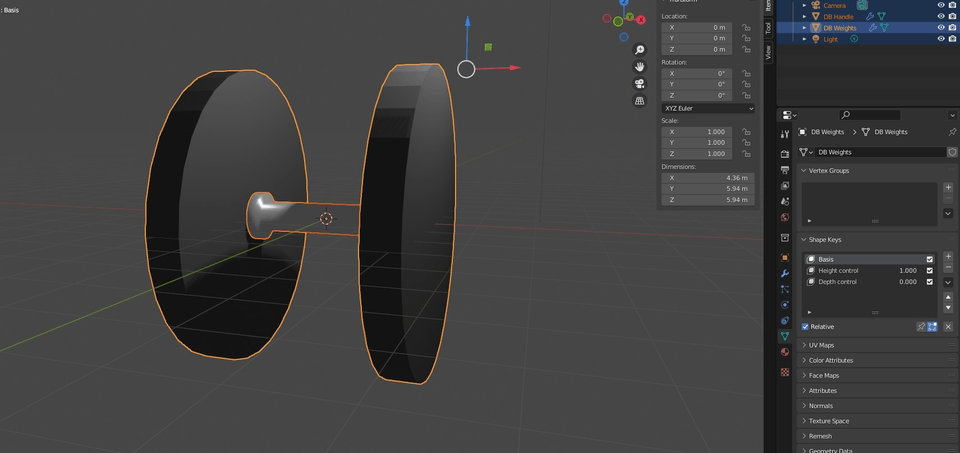The image size is (960, 453).
Task: Uncheck the Relative shape keys checkbox
Action: click(806, 327)
